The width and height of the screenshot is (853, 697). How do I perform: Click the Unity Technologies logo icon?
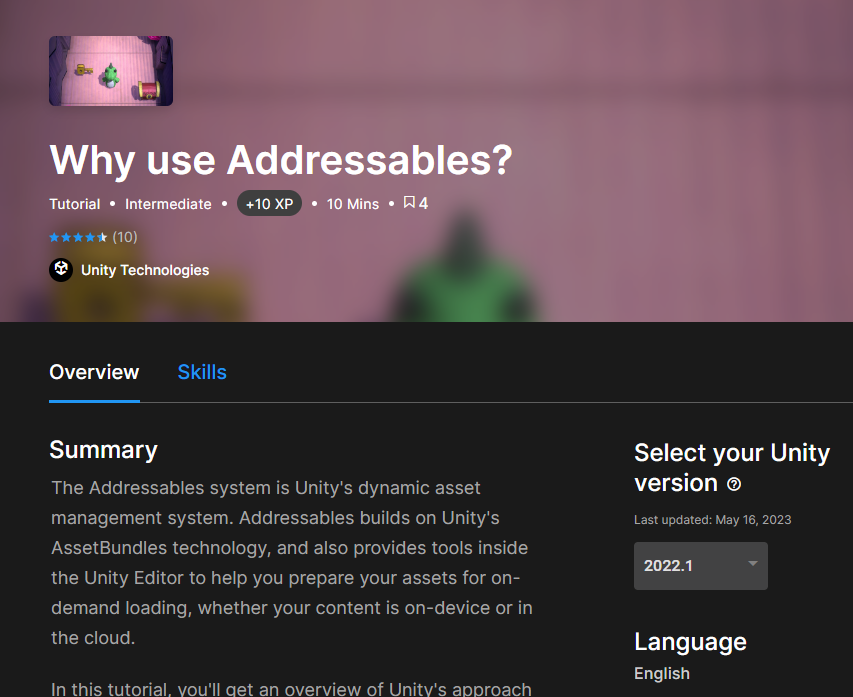point(61,270)
